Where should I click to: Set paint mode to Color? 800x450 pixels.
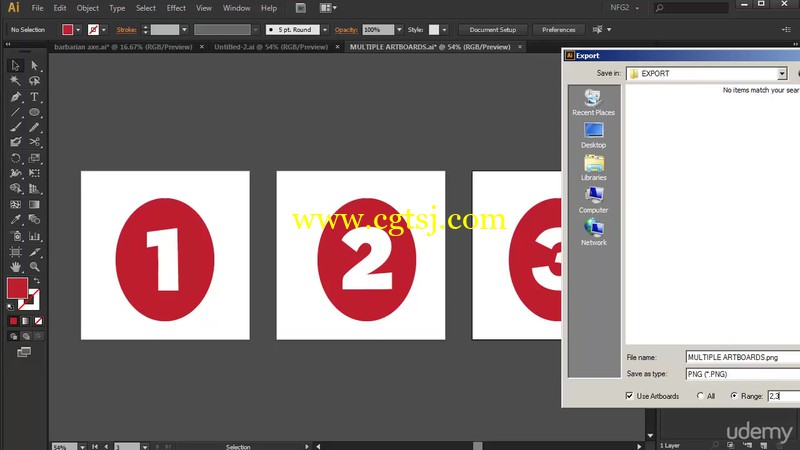[13, 321]
